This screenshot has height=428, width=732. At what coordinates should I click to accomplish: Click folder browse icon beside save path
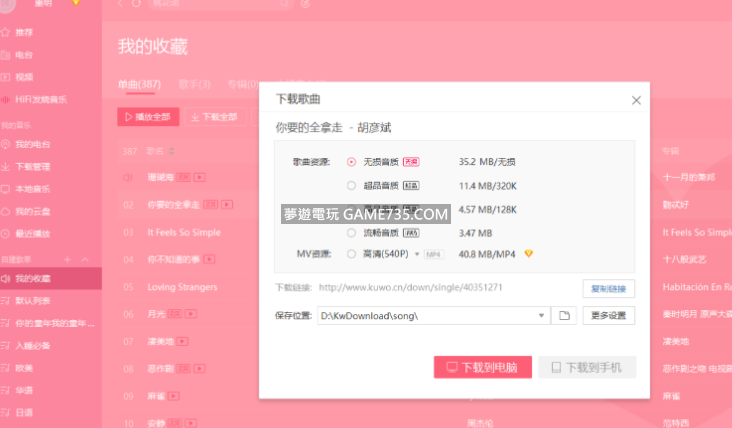click(564, 316)
